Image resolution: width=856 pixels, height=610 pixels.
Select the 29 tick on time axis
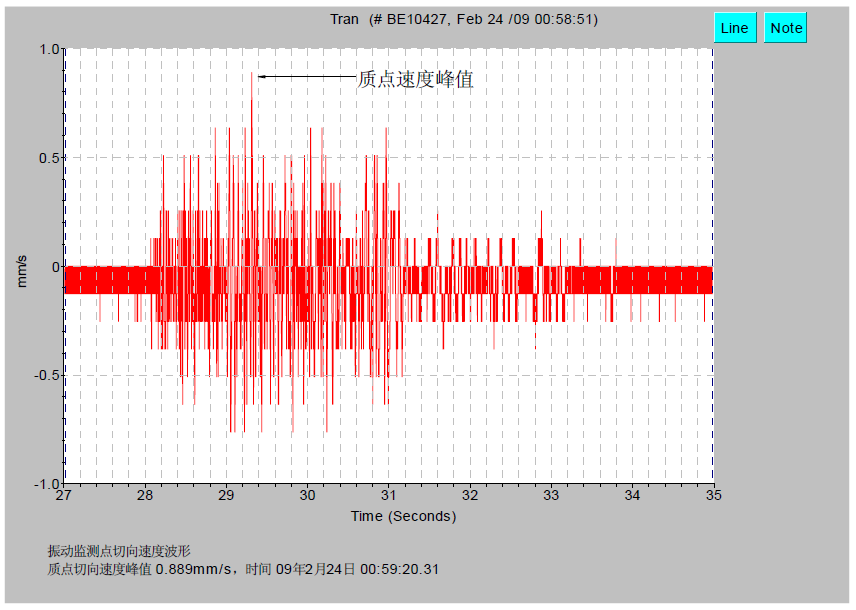tap(226, 495)
